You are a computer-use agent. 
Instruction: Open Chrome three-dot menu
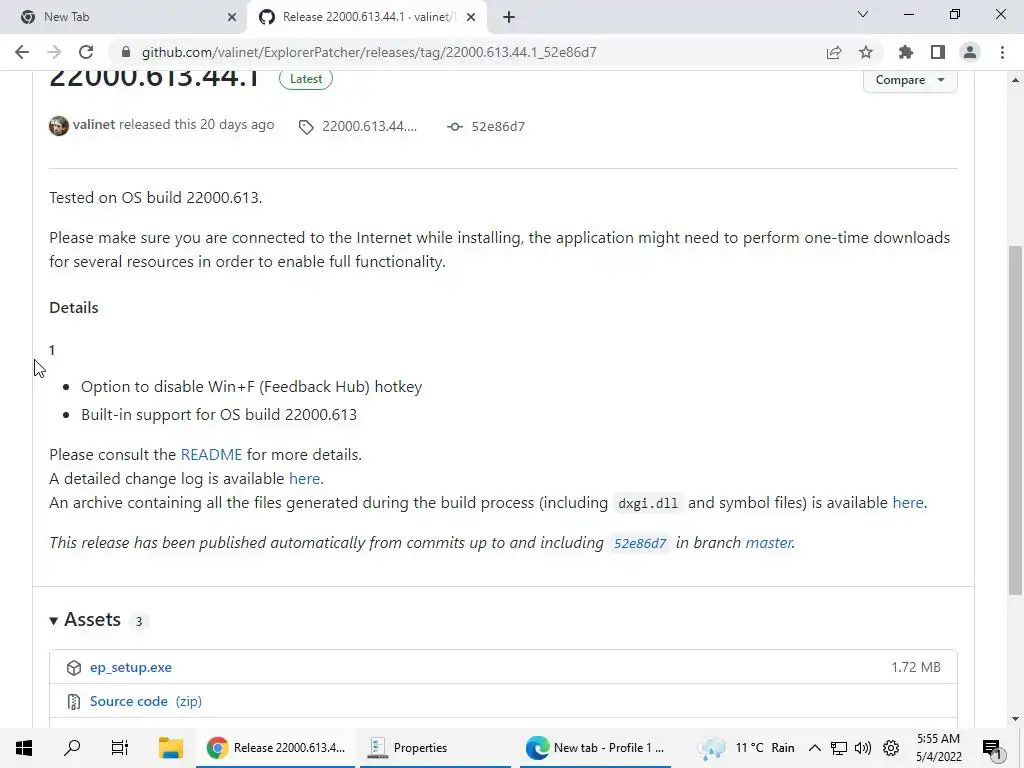(x=1002, y=52)
